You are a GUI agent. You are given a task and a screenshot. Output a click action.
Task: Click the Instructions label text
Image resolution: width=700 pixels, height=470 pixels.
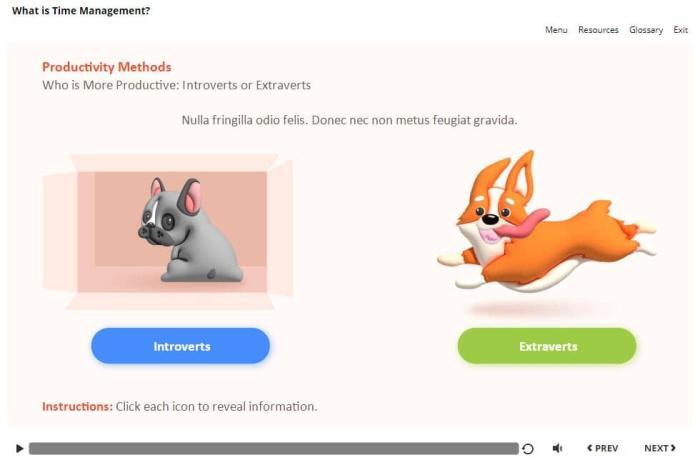(77, 407)
